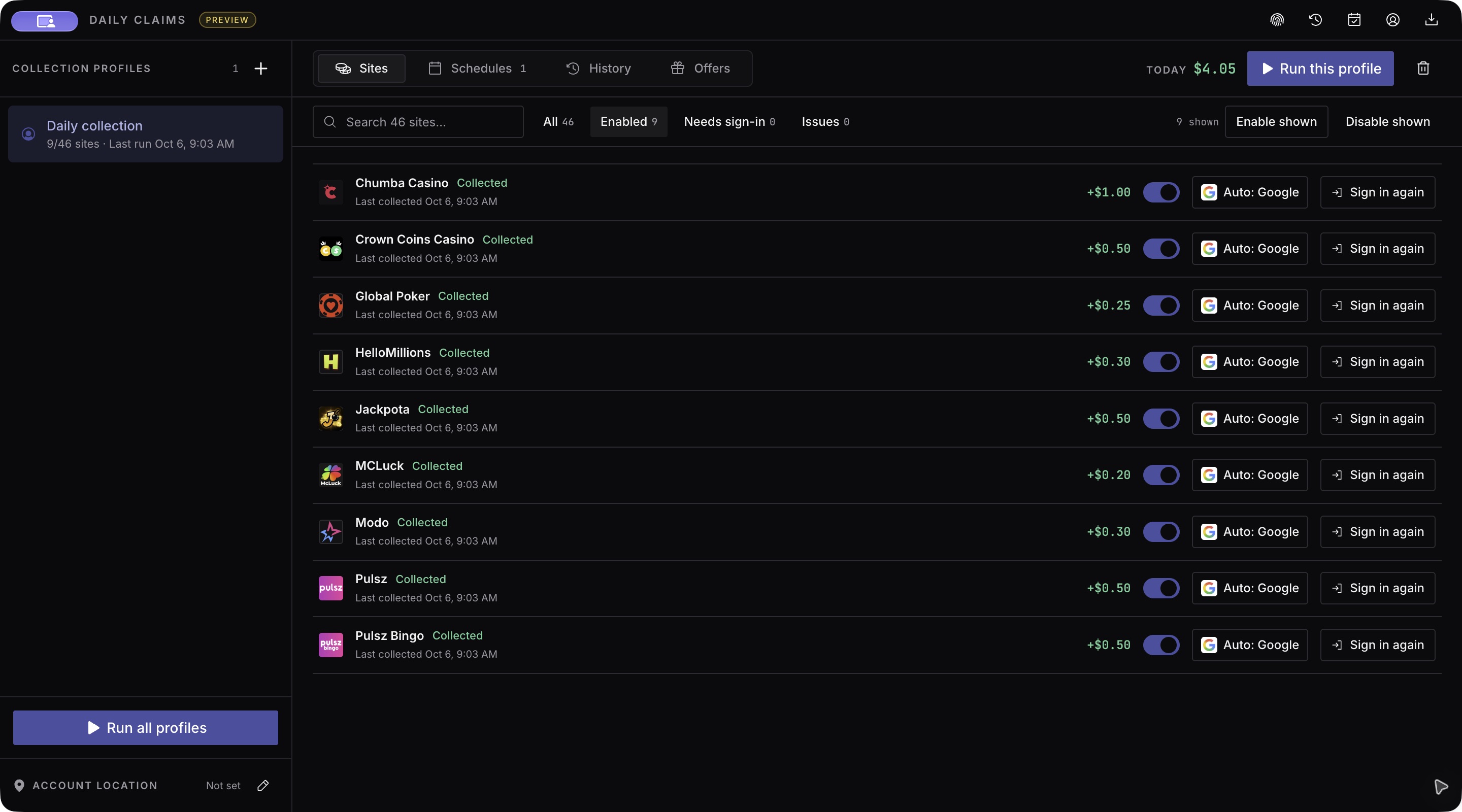Viewport: 1462px width, 812px height.
Task: Click the purple app logo at top left
Action: (45, 21)
